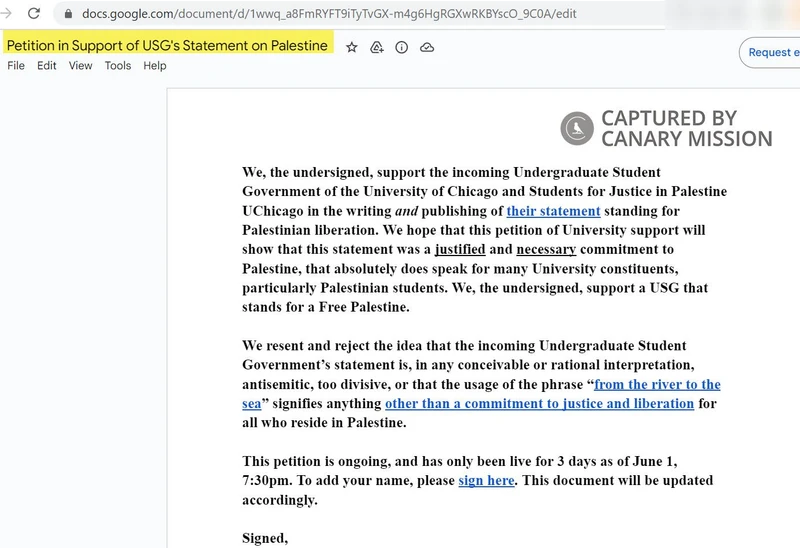Open the 'other than a commitment to justice' link

pyautogui.click(x=539, y=404)
